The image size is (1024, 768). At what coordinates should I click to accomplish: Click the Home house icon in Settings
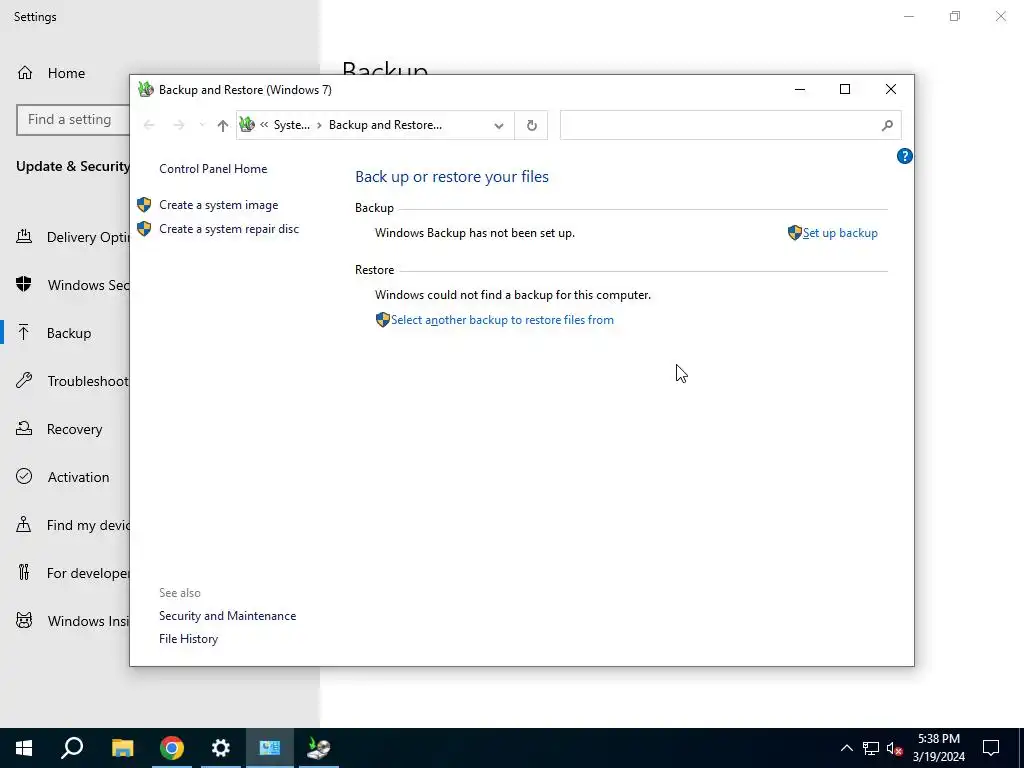25,72
